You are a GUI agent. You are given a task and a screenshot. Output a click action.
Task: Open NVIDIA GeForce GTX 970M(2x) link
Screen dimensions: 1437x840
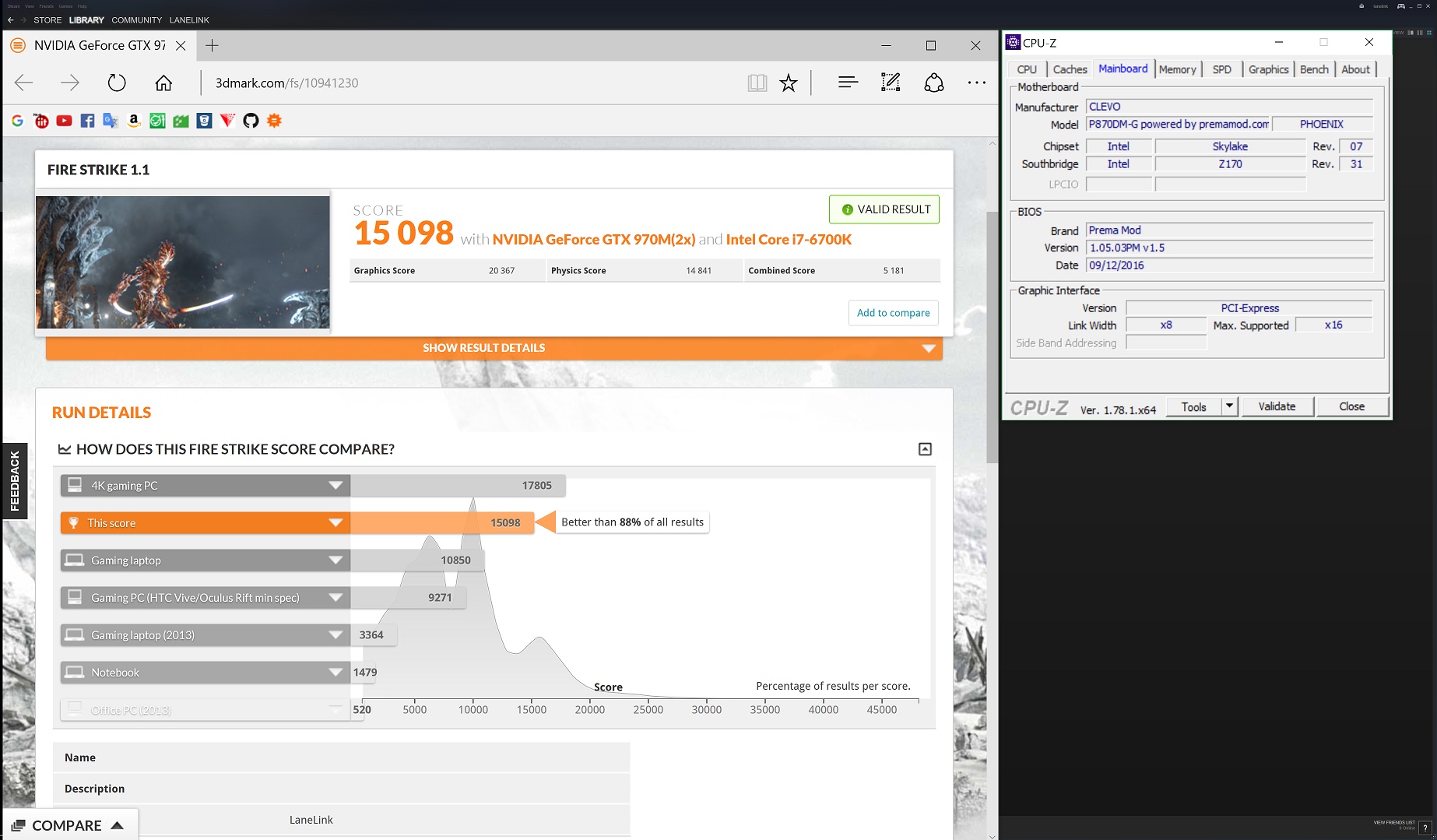[x=593, y=240]
